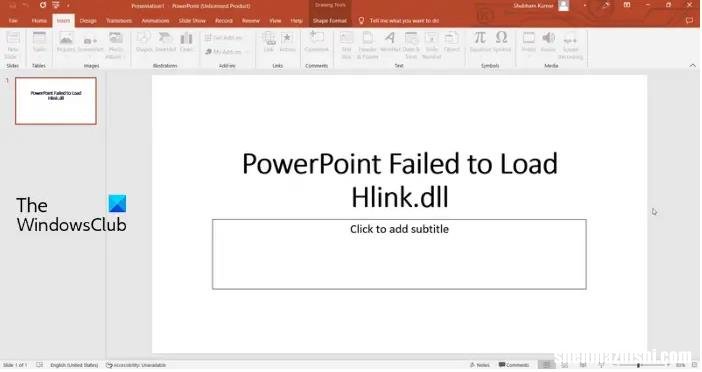Open the Table insert button
This screenshot has height=372, width=702.
coord(39,43)
